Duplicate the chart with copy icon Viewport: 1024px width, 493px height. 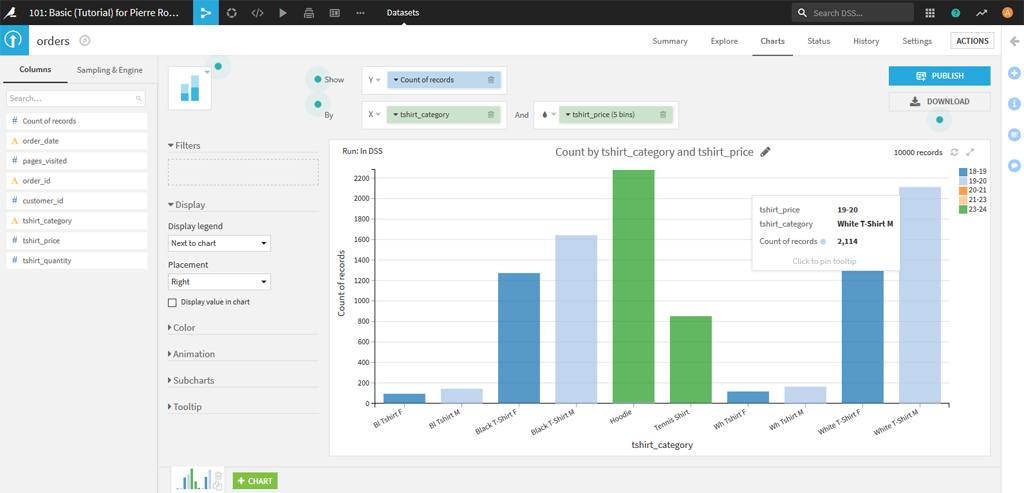click(218, 486)
